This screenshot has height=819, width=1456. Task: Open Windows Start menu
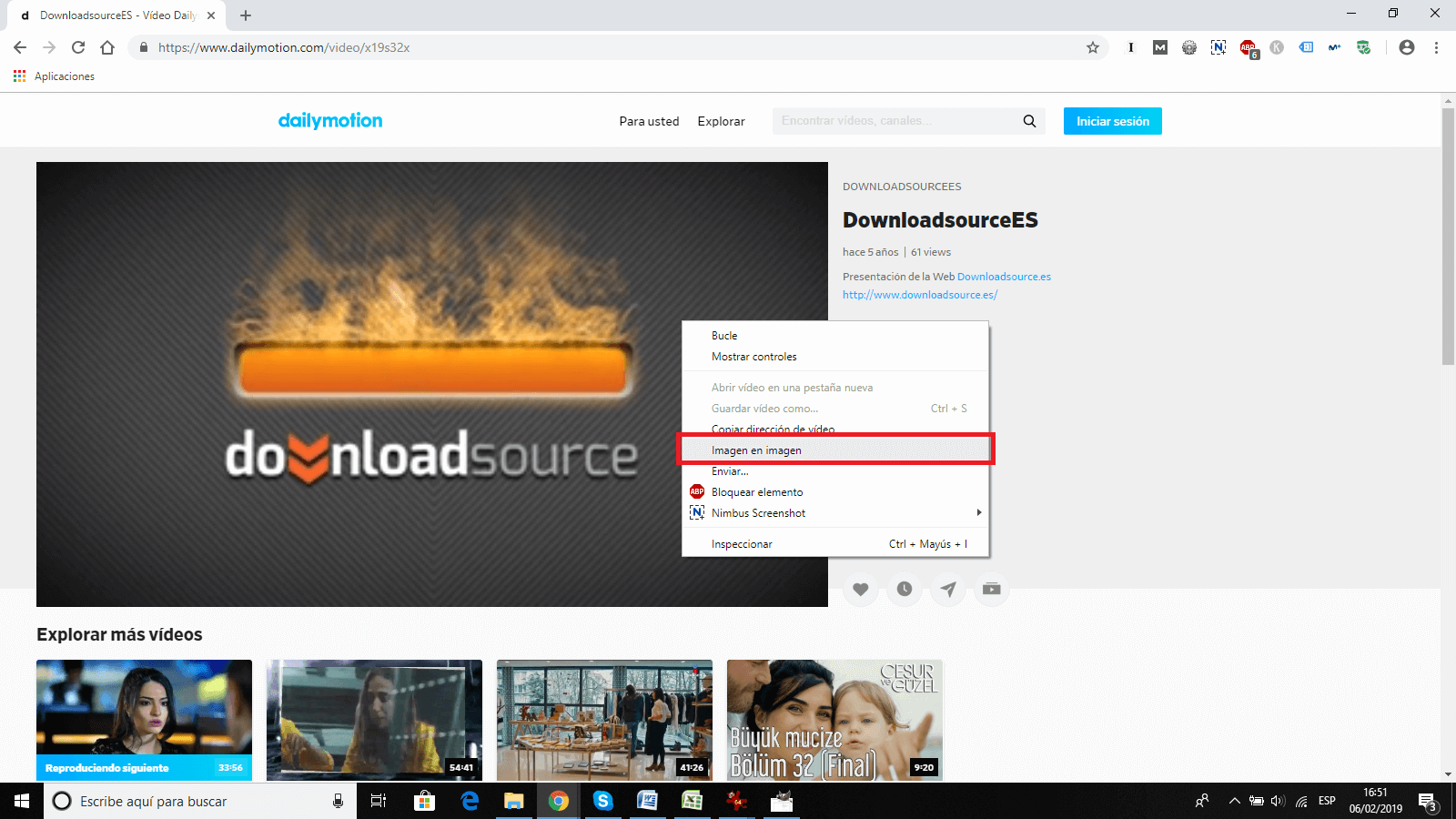click(x=22, y=801)
